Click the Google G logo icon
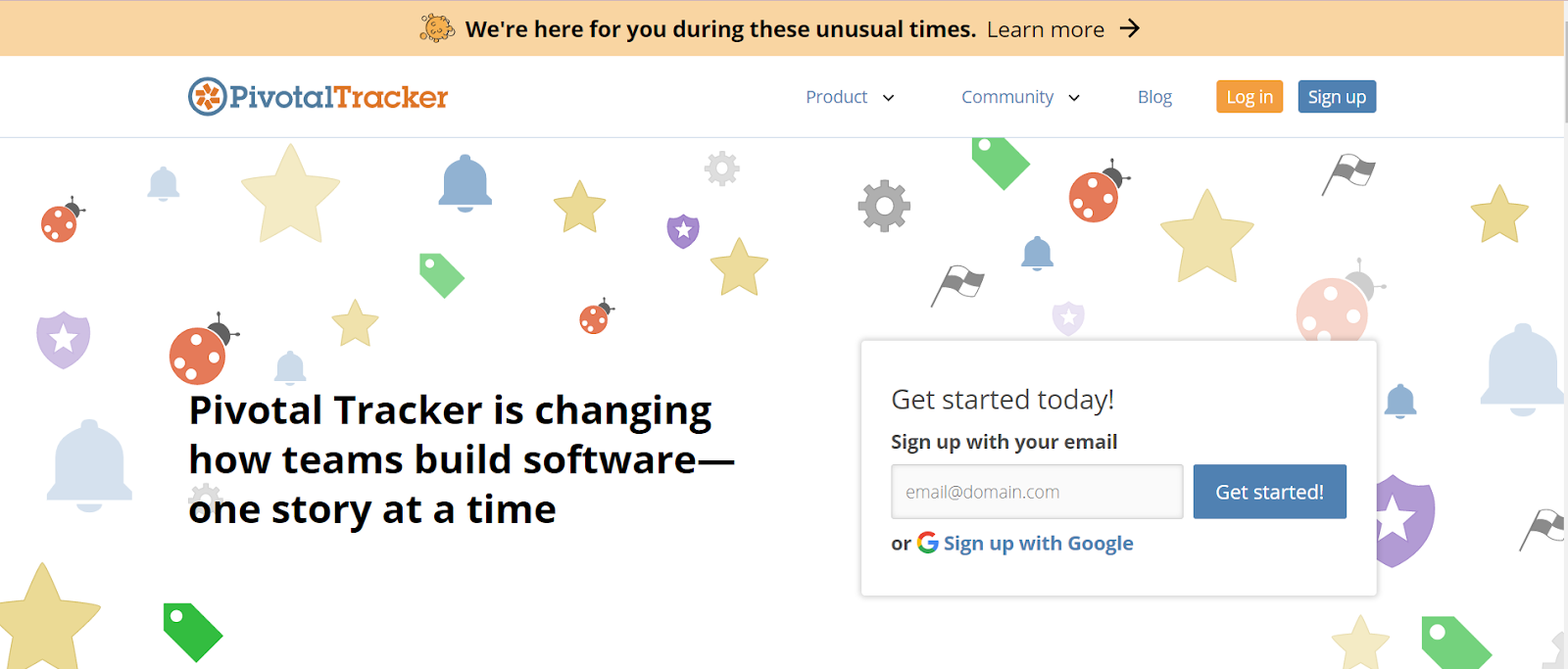The image size is (1568, 669). click(927, 543)
